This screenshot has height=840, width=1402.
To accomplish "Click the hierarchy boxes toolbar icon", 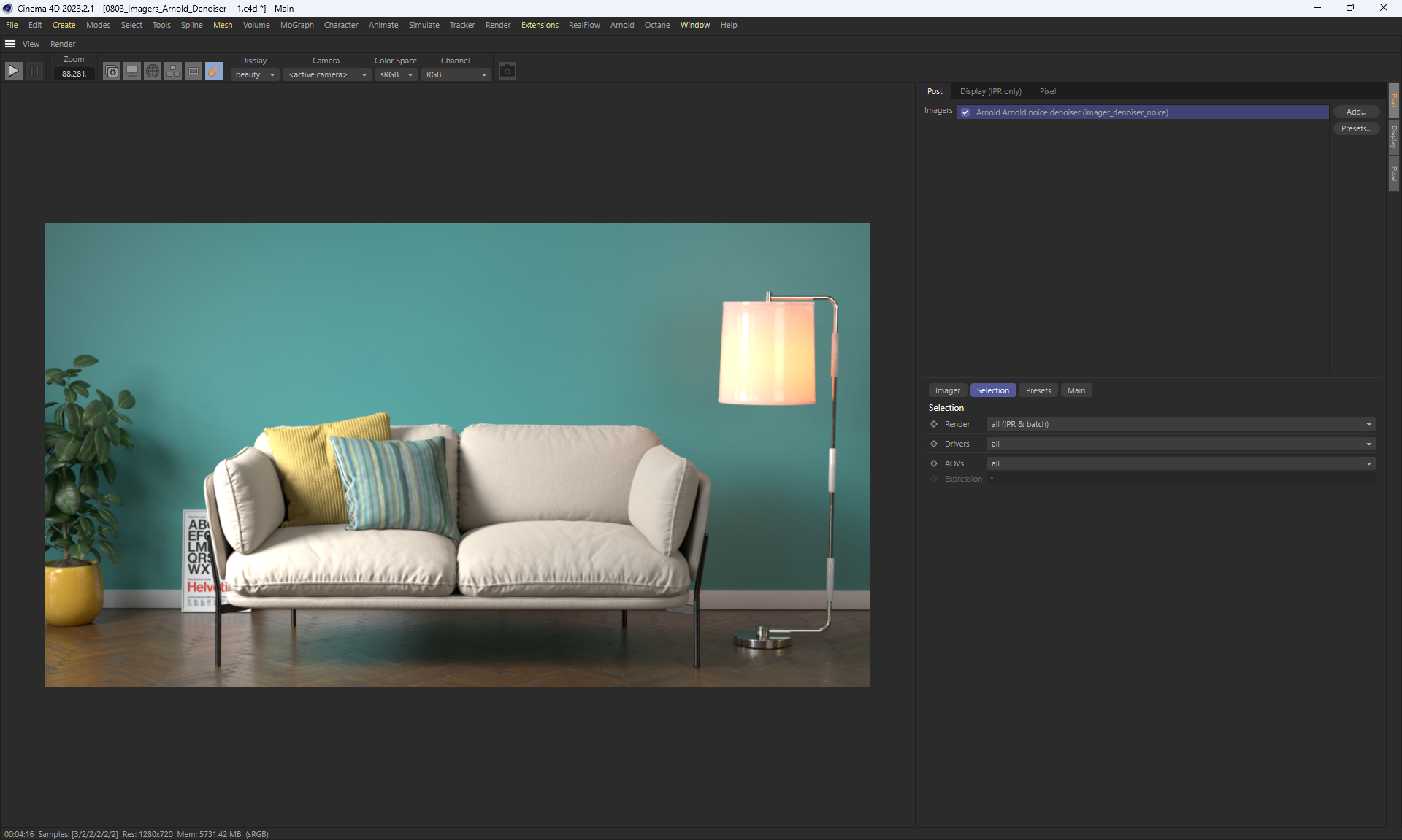I will pyautogui.click(x=173, y=71).
